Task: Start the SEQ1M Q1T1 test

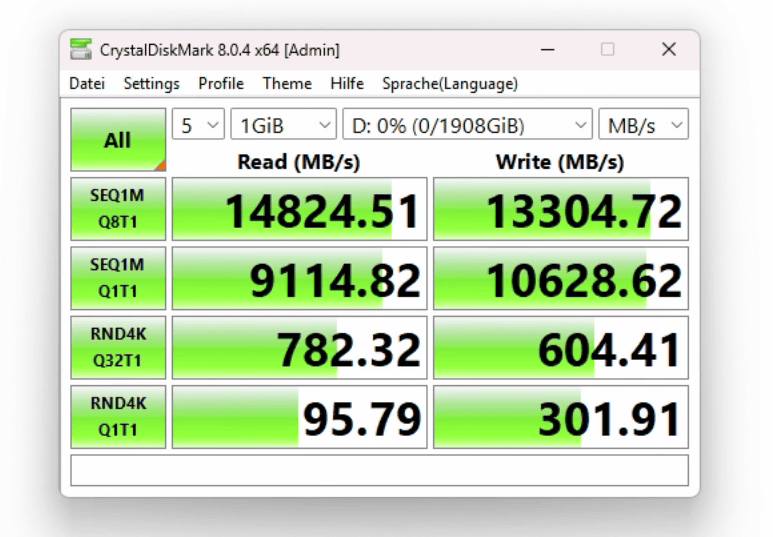Action: [118, 278]
